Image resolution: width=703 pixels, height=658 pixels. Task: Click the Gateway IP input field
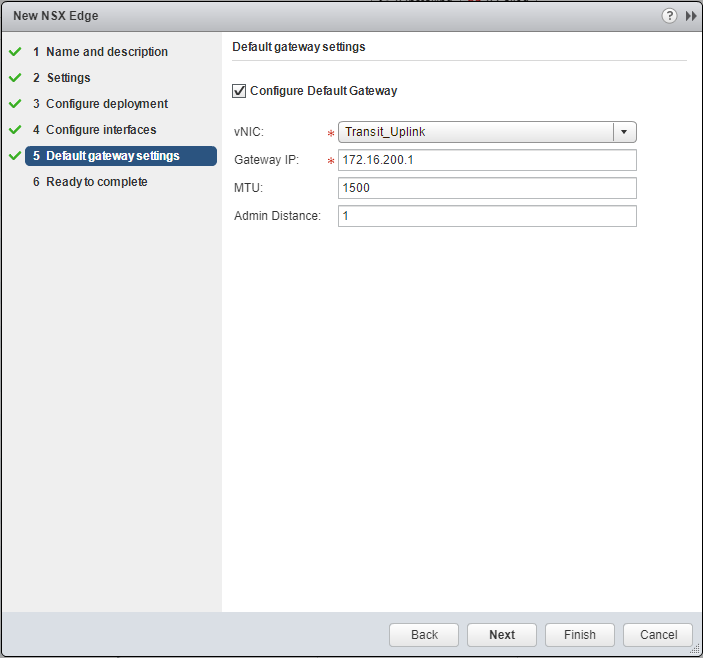click(x=487, y=160)
